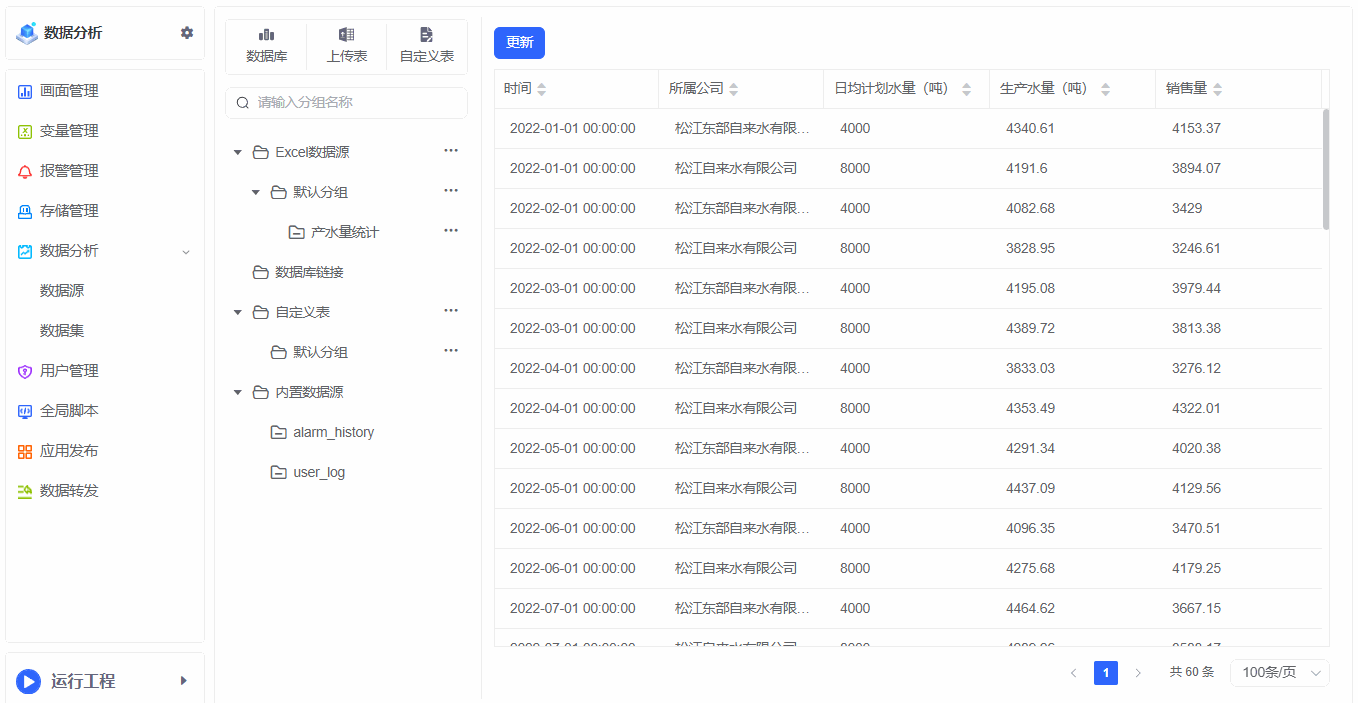
Task: Click more options for Excel数据源 folder
Action: [451, 151]
